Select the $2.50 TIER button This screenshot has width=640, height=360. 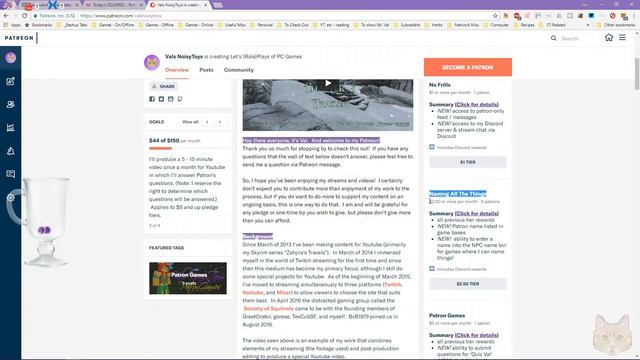468,284
